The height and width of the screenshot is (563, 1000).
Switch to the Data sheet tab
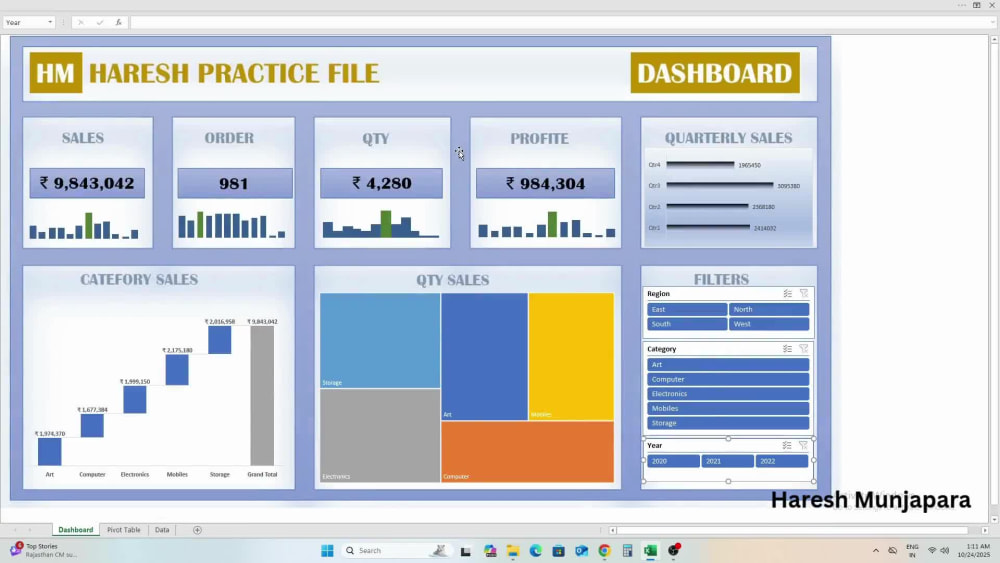point(162,530)
